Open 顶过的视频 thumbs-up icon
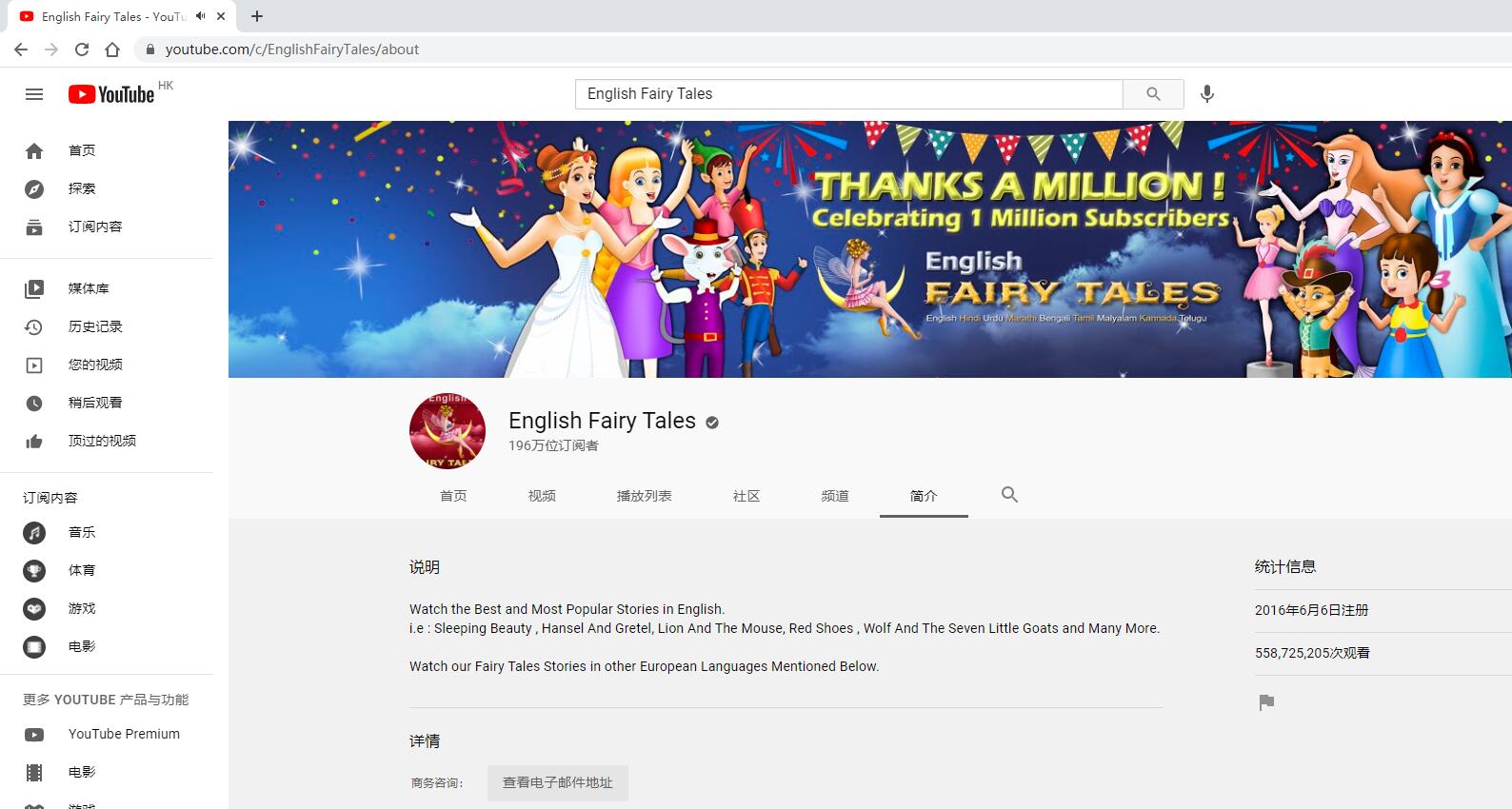Screen dimensions: 1512x809 pyautogui.click(x=34, y=441)
